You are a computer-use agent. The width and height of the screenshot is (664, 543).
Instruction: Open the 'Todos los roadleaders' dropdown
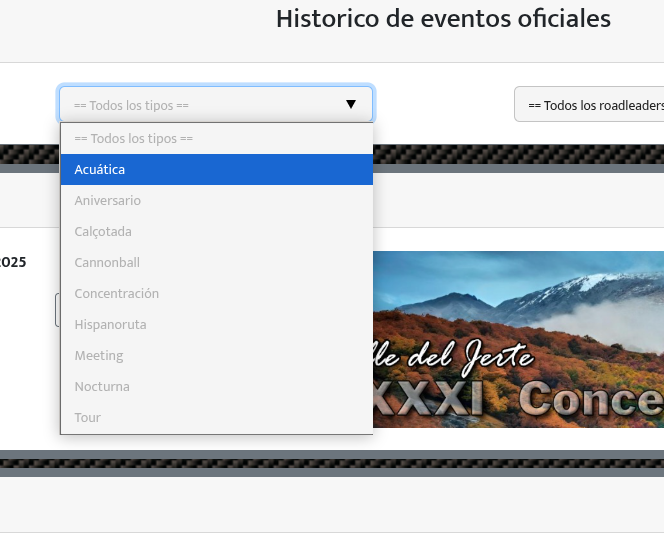pyautogui.click(x=590, y=105)
